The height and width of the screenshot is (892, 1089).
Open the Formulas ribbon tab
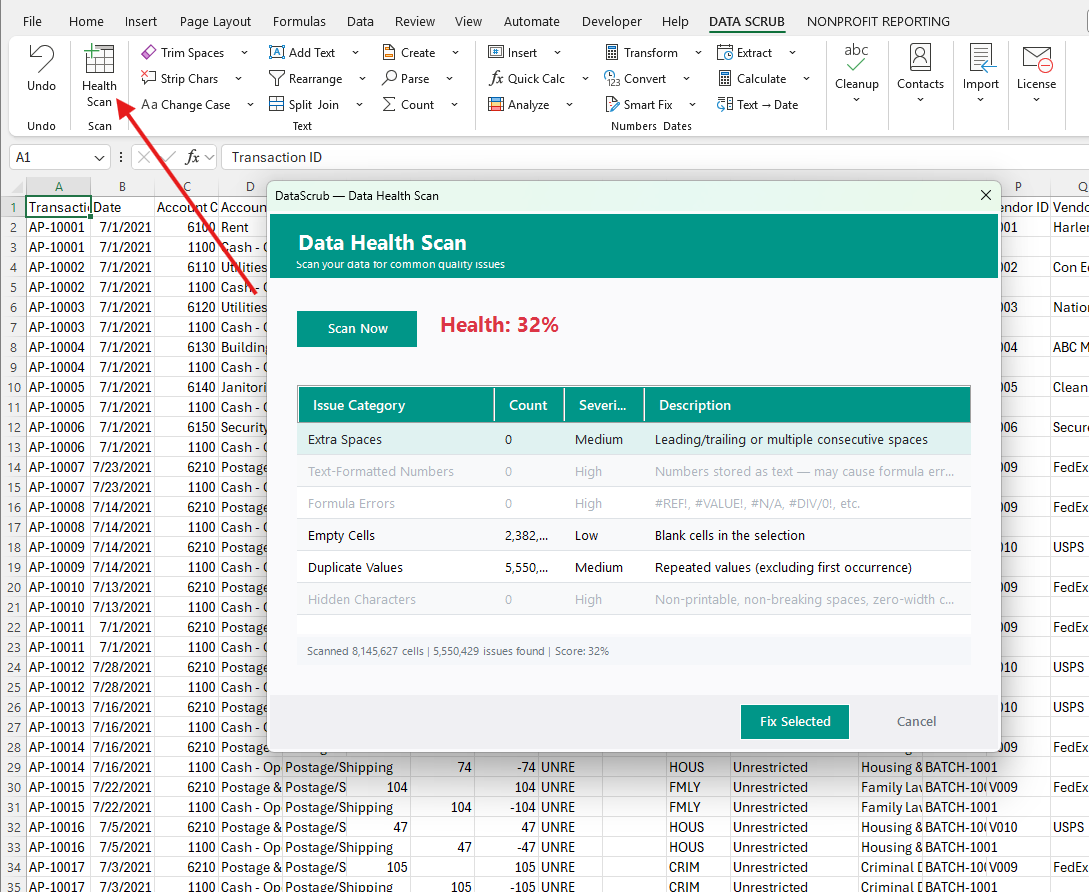tap(299, 20)
